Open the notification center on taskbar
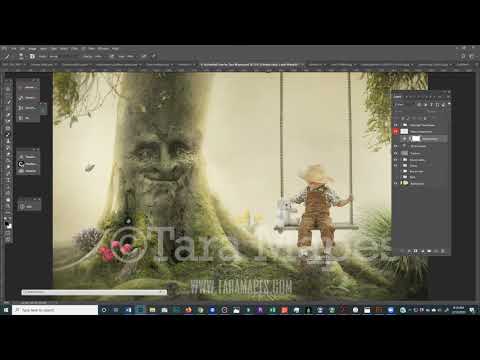This screenshot has height=360, width=480. click(472, 310)
